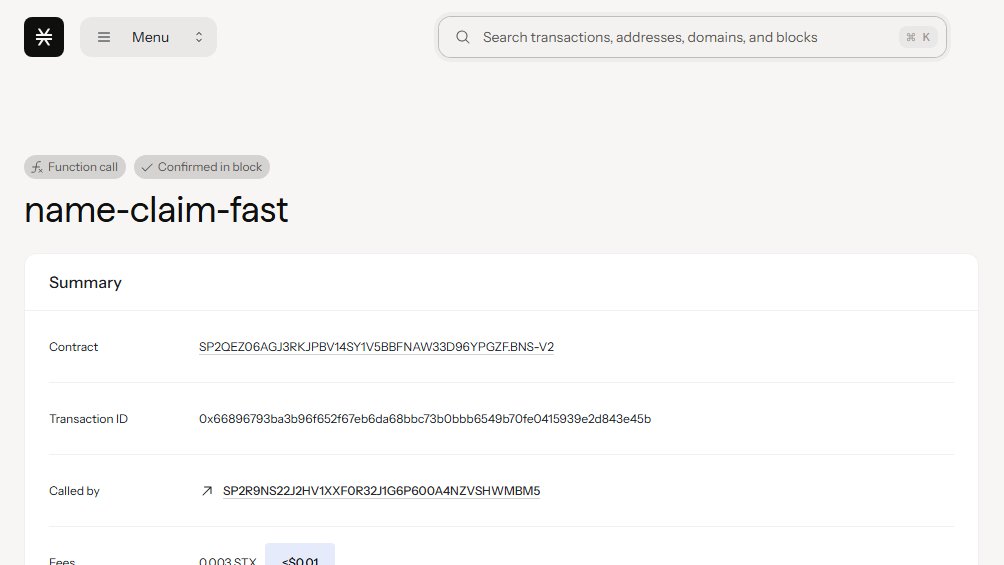Click the Transaction ID row label
Image resolution: width=1004 pixels, height=565 pixels.
88,419
